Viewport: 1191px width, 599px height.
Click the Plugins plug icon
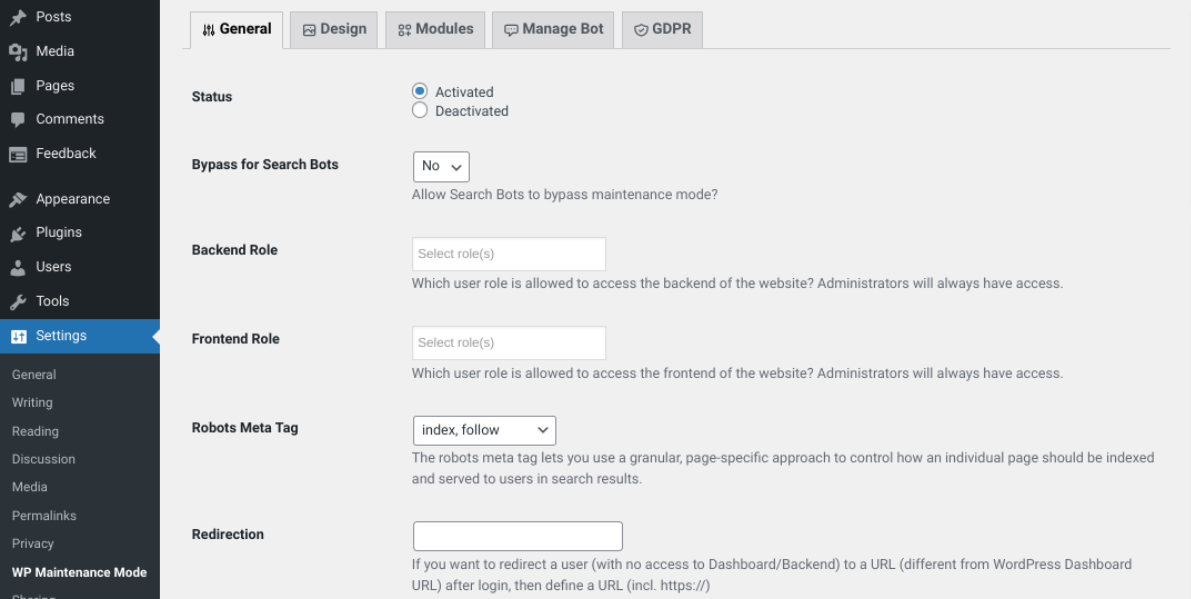point(18,233)
